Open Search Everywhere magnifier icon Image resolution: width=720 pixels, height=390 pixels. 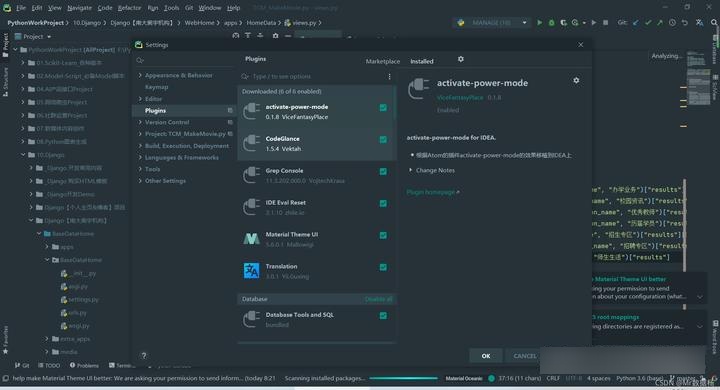pos(714,23)
